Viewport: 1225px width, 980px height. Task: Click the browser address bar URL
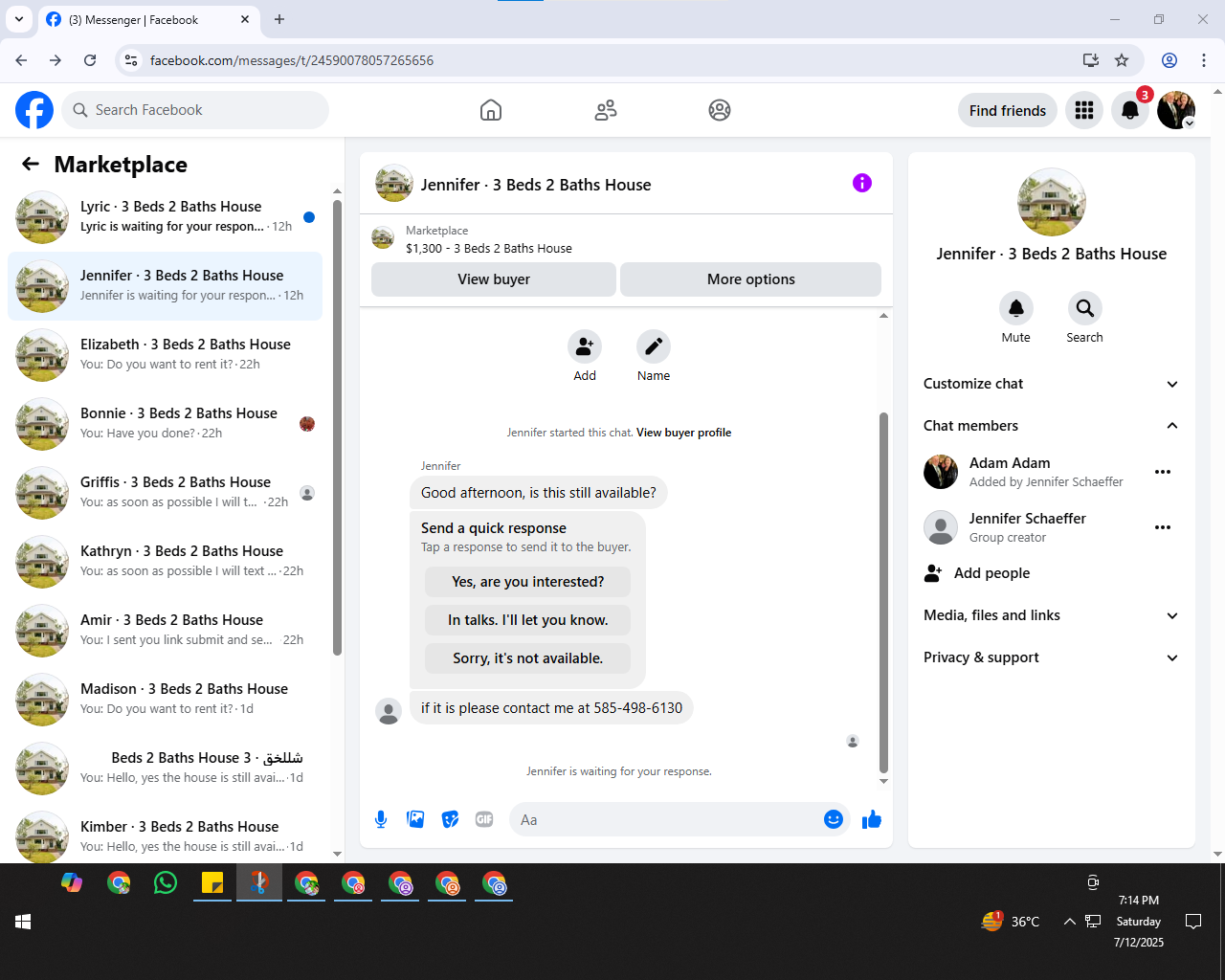coord(291,60)
